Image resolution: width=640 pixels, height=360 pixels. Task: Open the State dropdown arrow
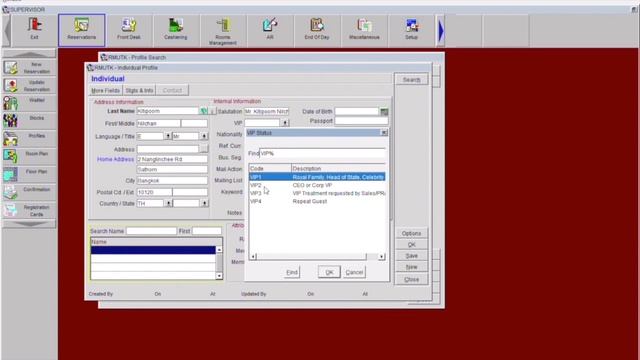(x=204, y=203)
